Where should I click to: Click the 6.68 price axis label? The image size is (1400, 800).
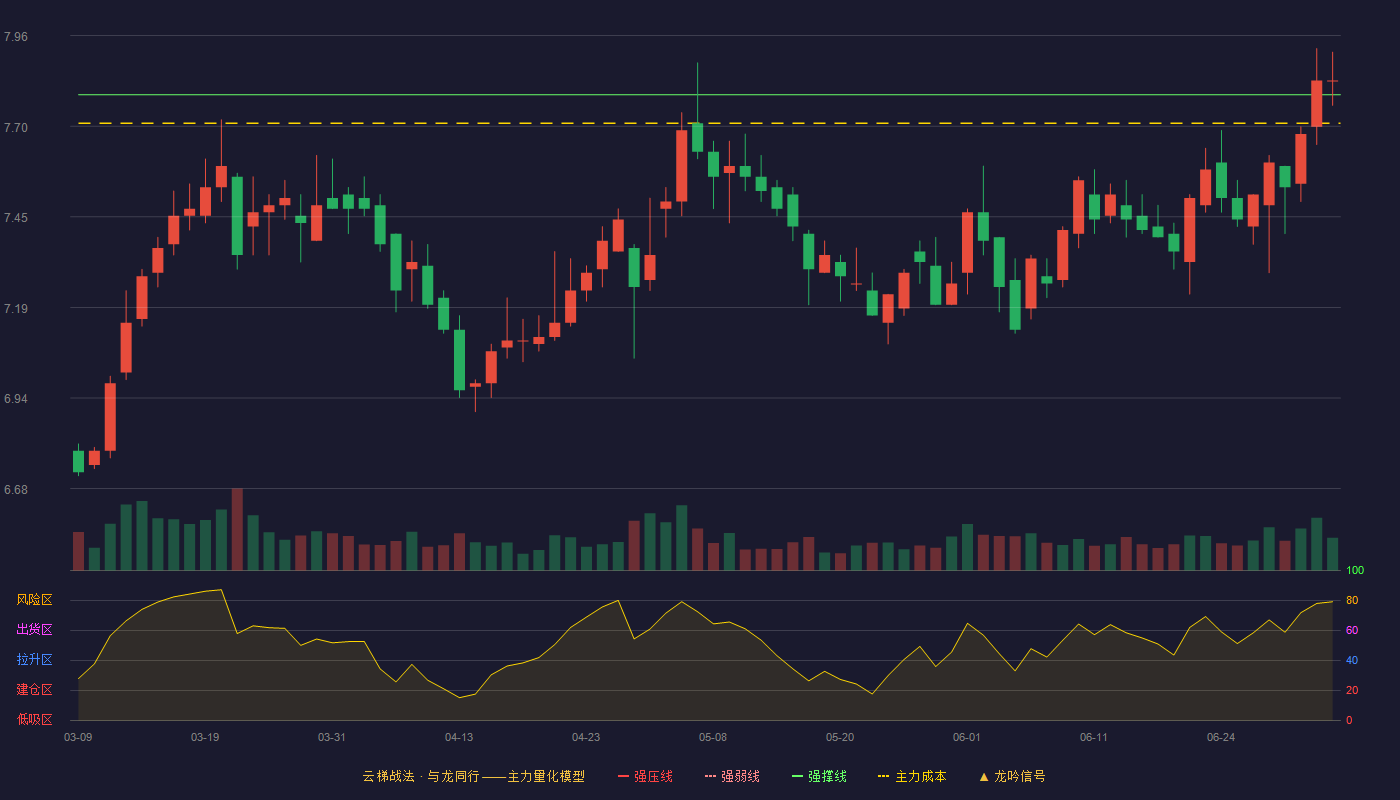tap(16, 490)
